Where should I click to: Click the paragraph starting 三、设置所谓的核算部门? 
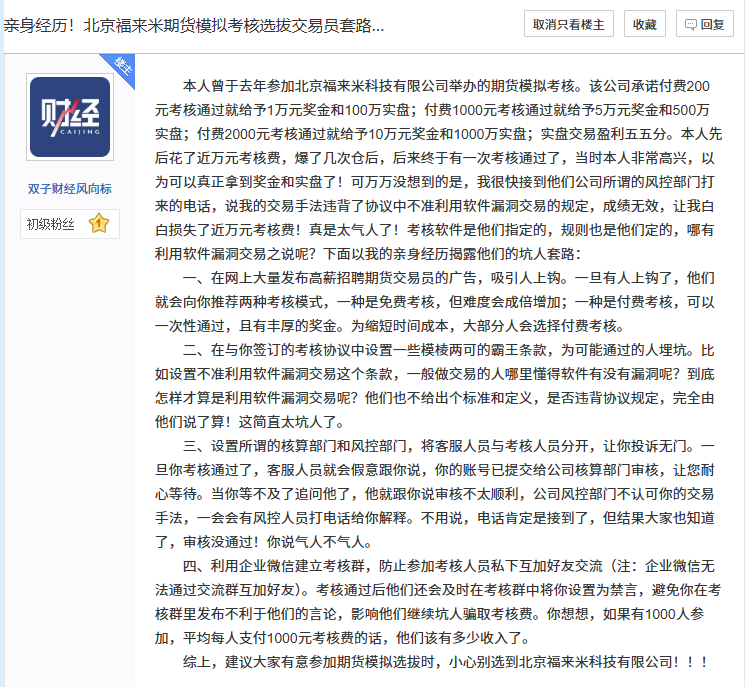434,494
